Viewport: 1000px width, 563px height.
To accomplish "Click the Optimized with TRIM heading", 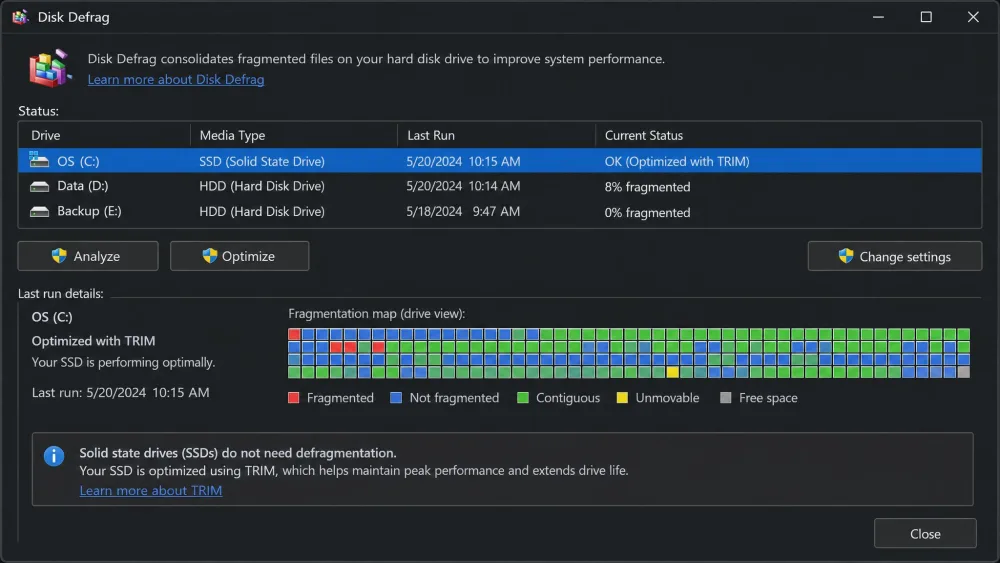I will tap(93, 341).
